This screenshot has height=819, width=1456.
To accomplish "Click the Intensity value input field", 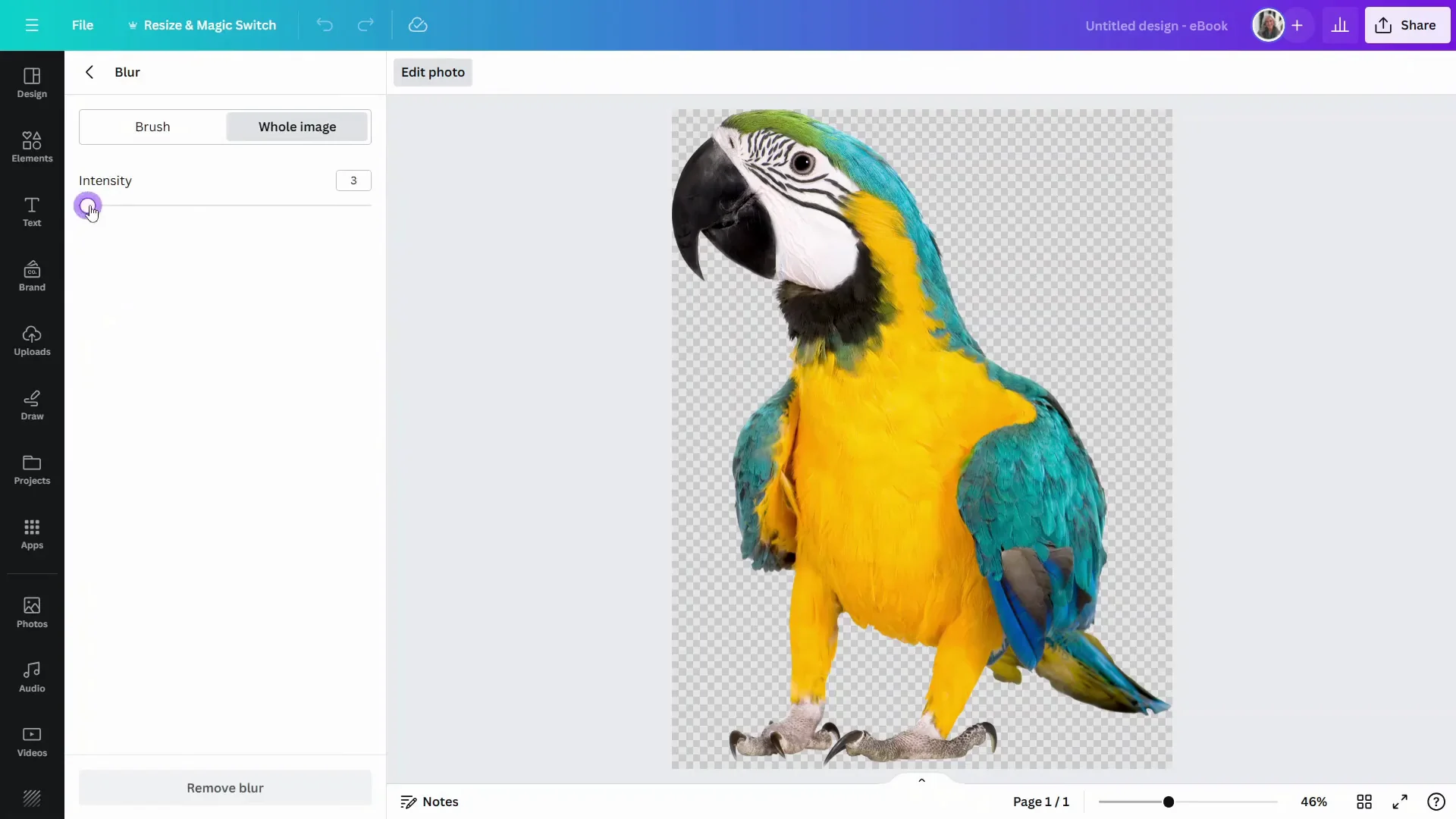I will click(353, 180).
